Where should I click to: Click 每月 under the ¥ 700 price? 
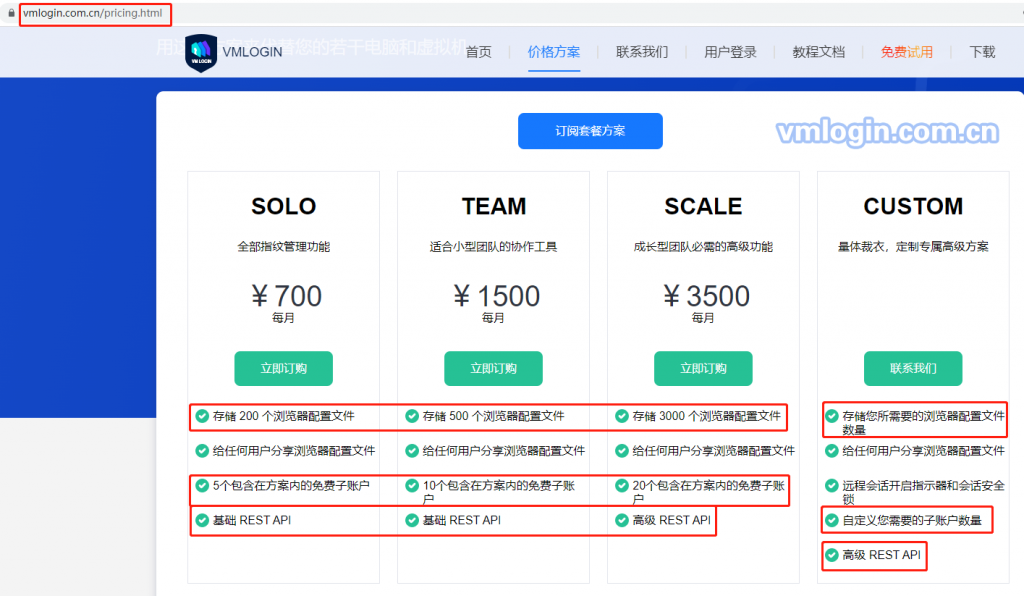point(283,318)
